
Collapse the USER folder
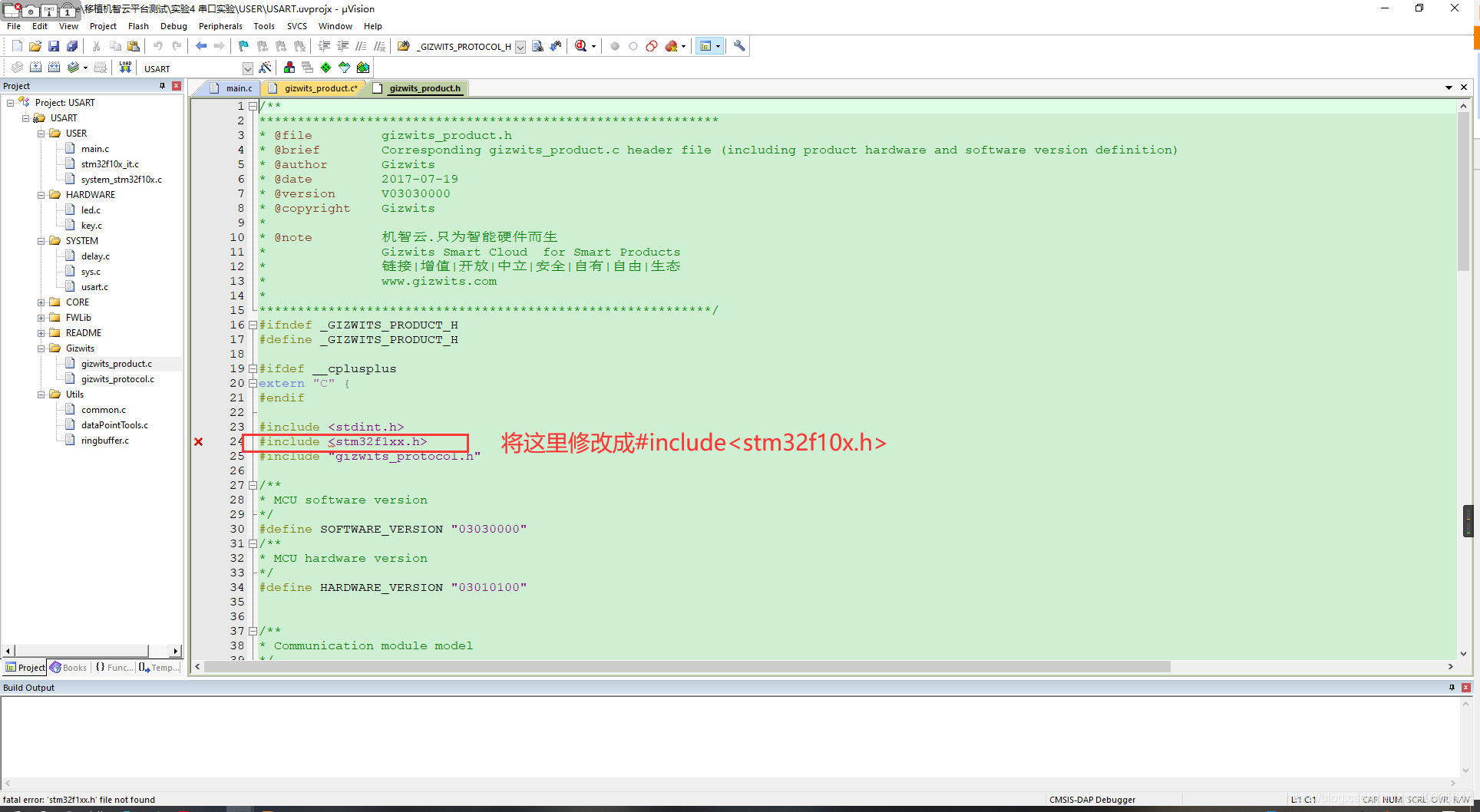pyautogui.click(x=41, y=134)
